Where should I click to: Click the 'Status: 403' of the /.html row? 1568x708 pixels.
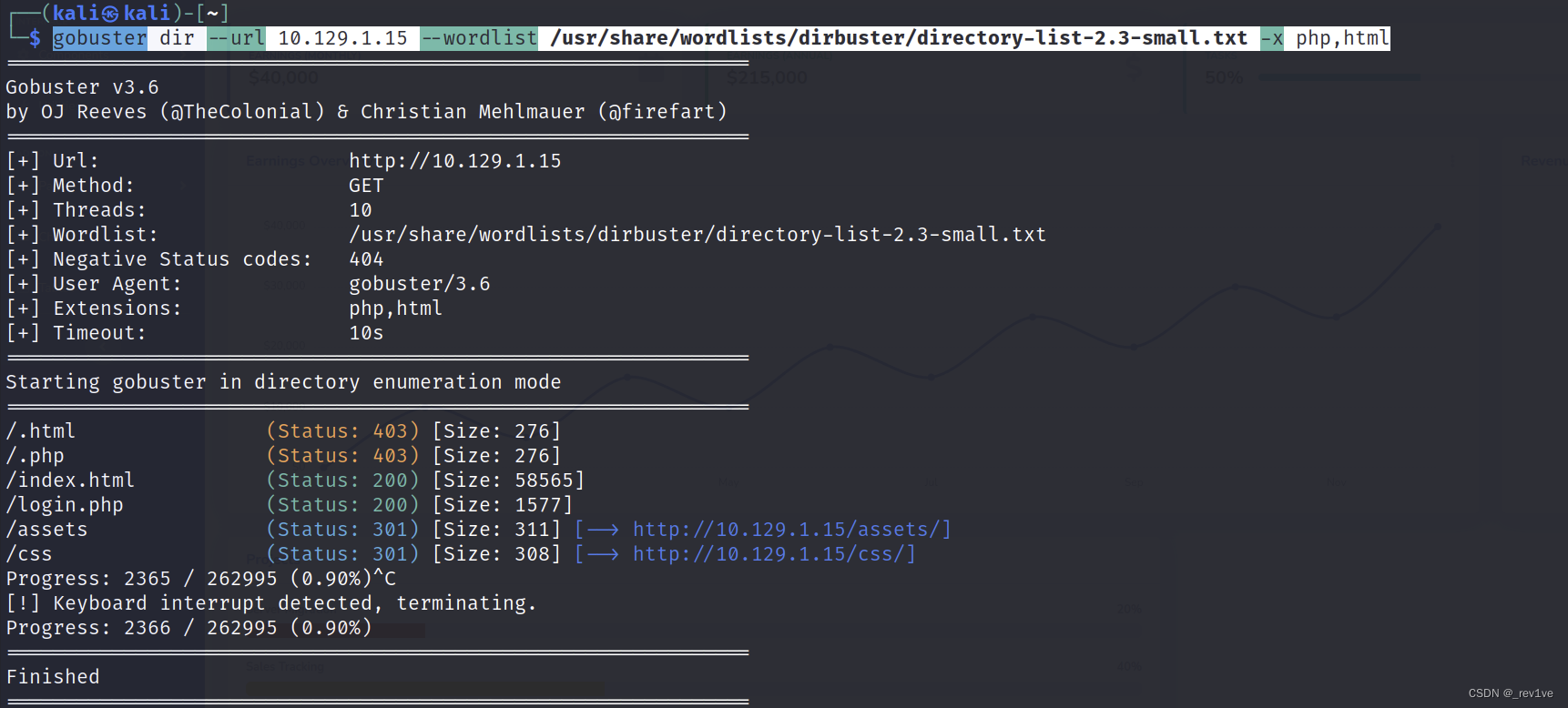coord(342,431)
